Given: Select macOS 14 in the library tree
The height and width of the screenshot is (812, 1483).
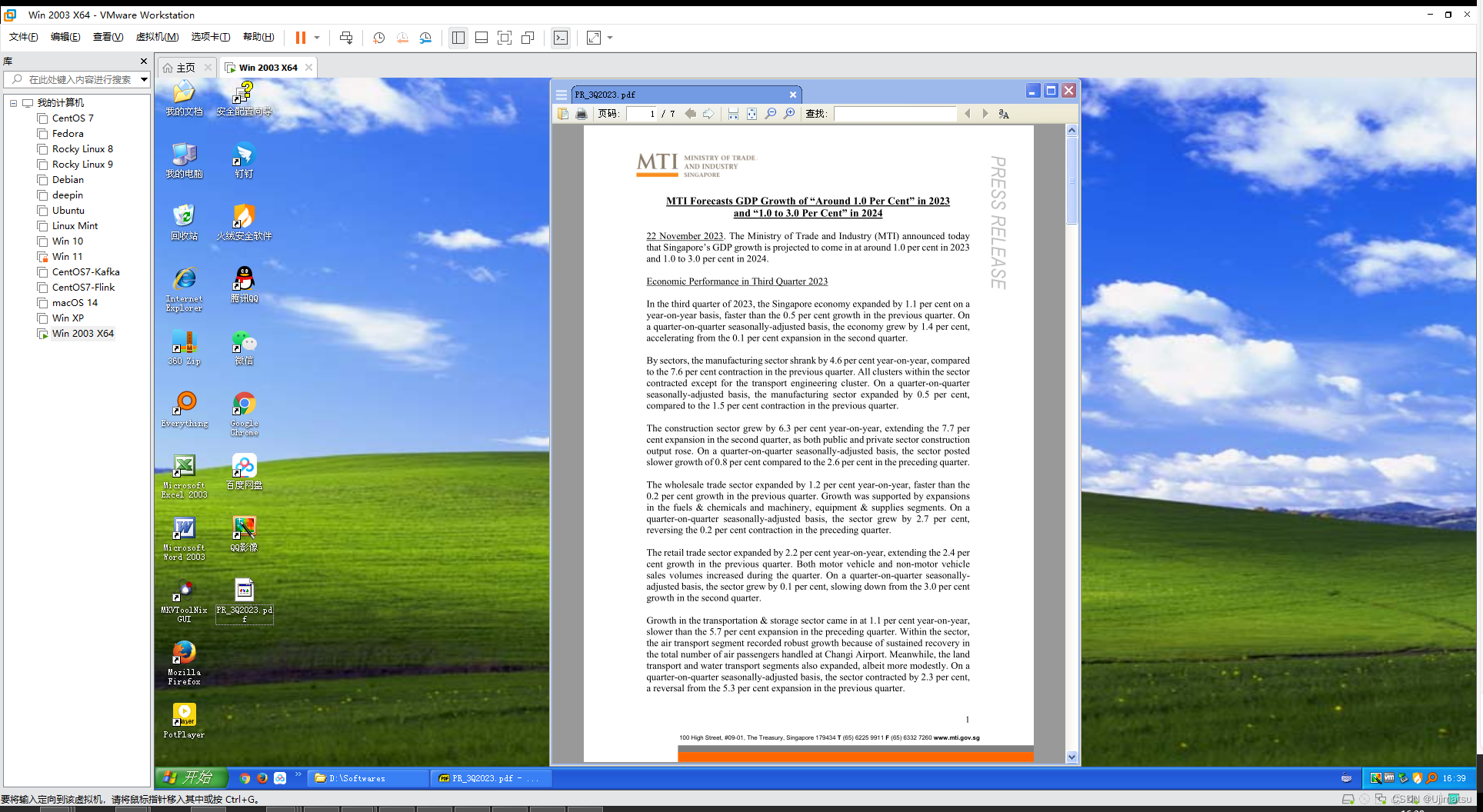Looking at the screenshot, I should pos(75,302).
